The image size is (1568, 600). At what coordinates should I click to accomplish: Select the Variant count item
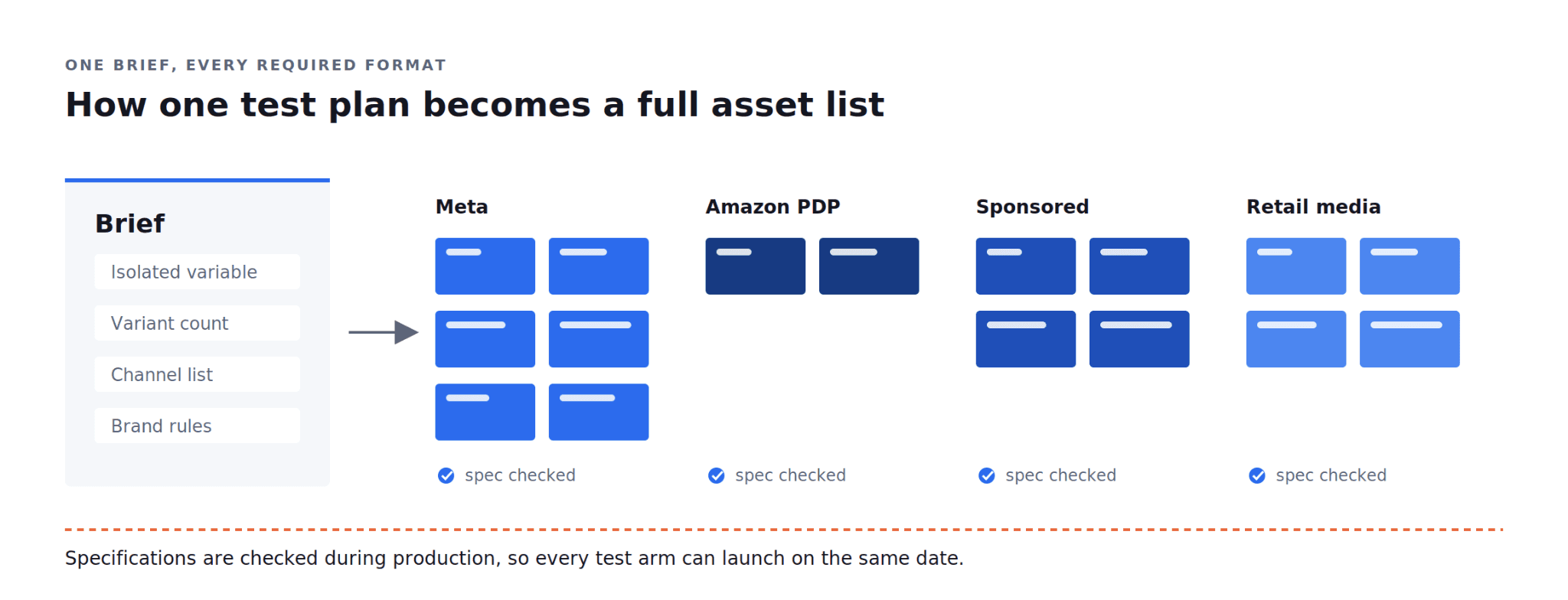tap(198, 323)
